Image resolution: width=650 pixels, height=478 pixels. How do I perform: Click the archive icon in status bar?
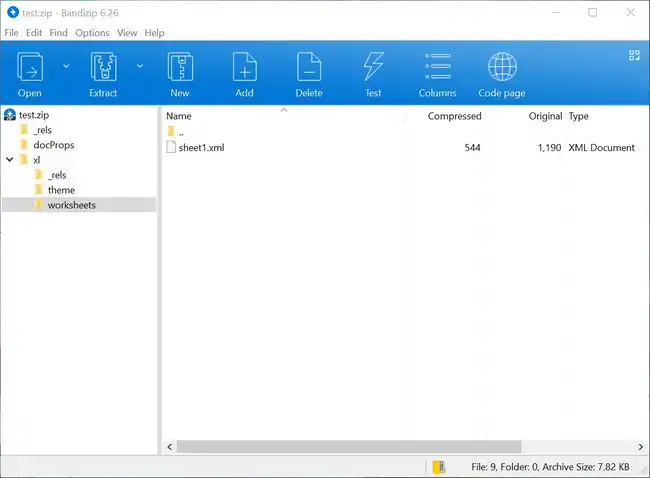coord(439,467)
